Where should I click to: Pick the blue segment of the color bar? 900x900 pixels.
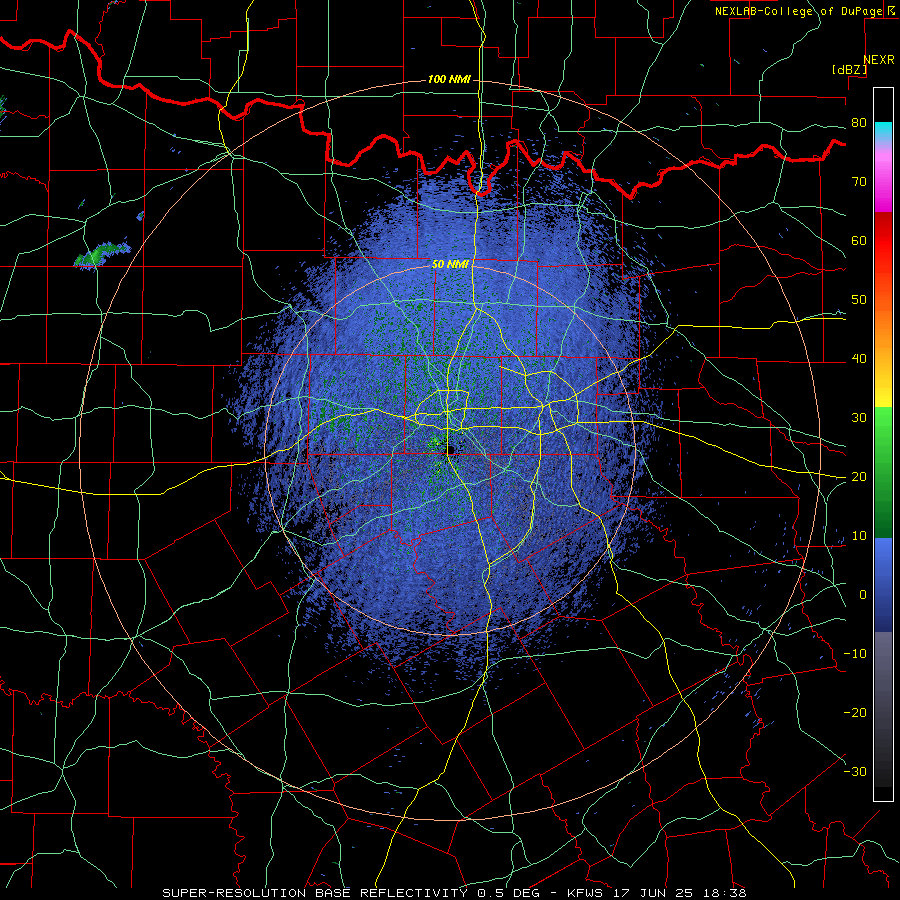pyautogui.click(x=883, y=584)
